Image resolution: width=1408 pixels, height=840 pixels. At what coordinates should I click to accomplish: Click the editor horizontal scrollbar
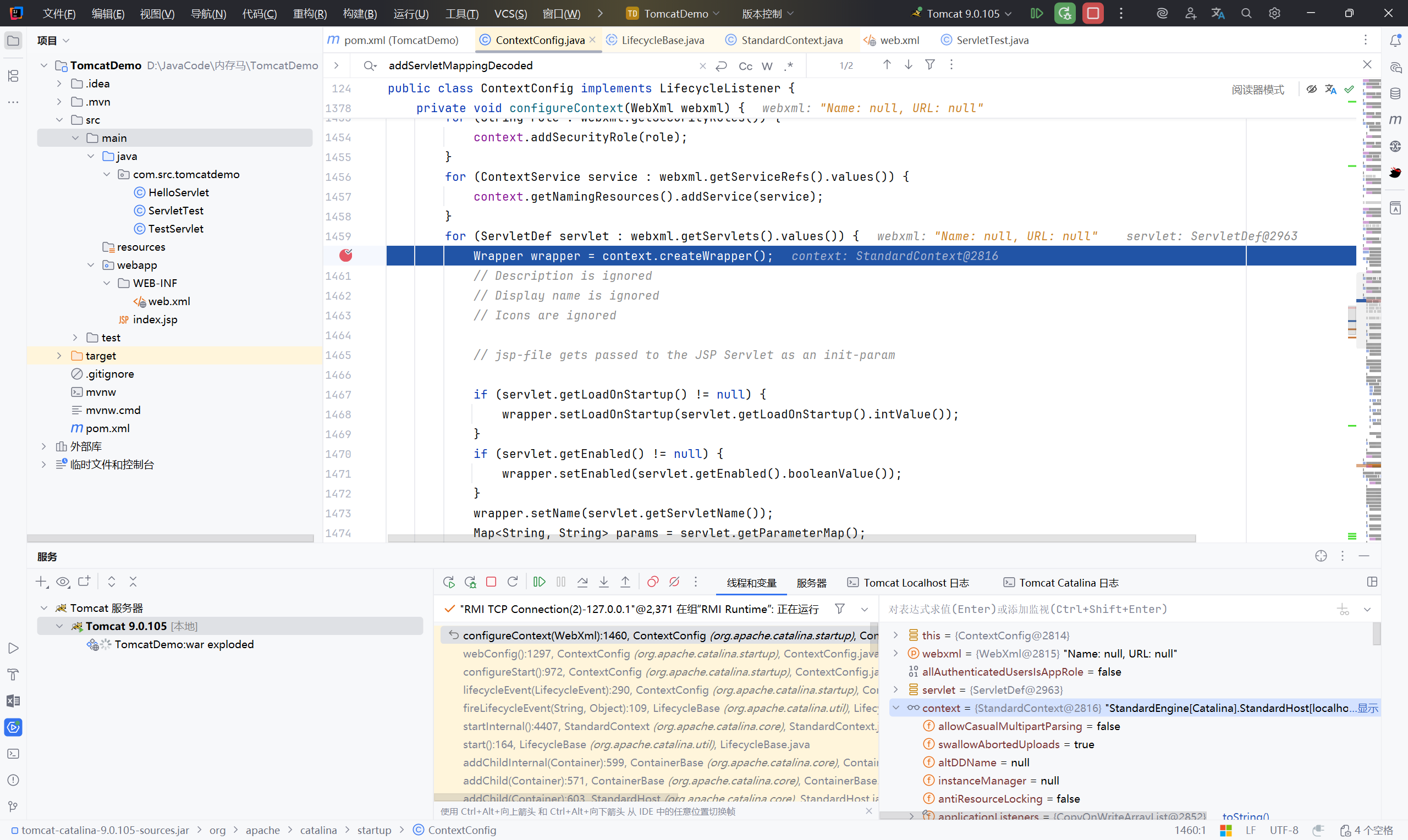pyautogui.click(x=791, y=538)
